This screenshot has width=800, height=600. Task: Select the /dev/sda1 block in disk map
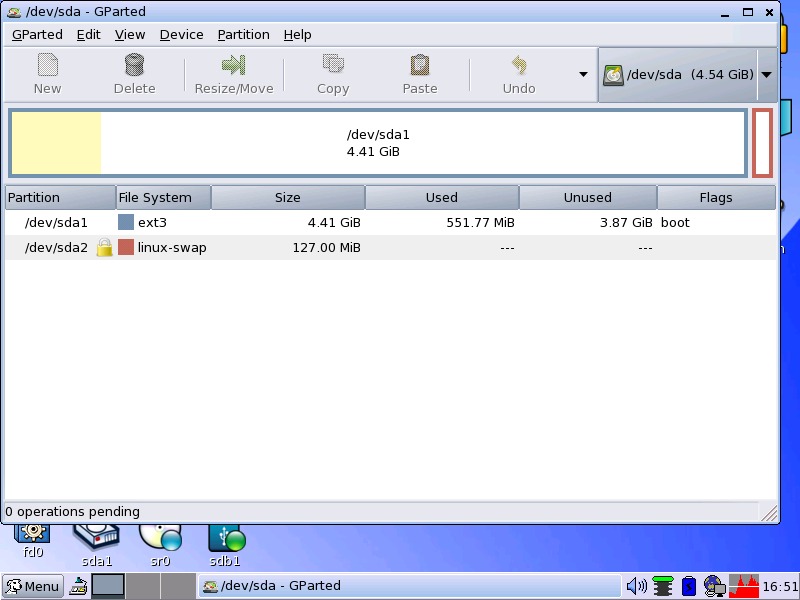[x=378, y=143]
